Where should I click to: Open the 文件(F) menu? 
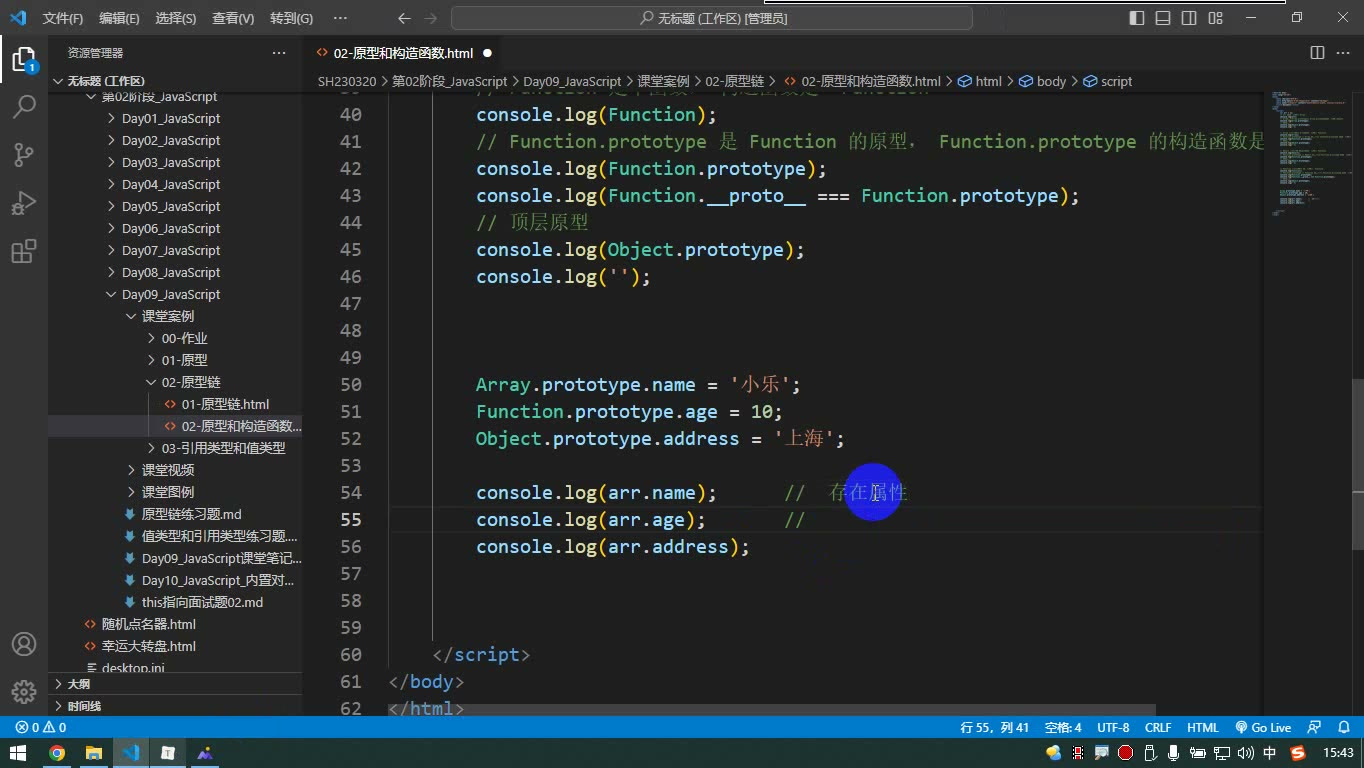tap(63, 18)
